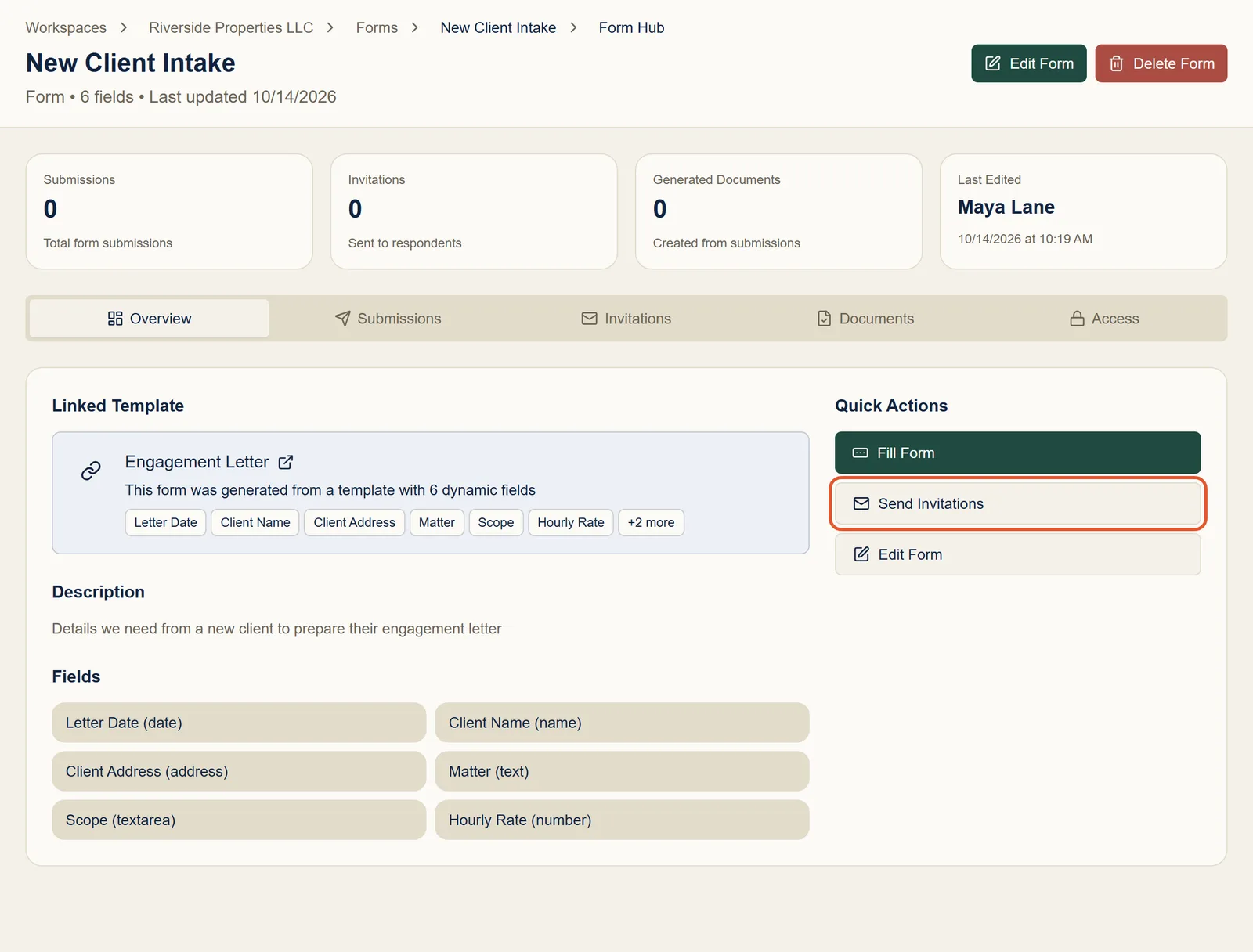This screenshot has height=952, width=1253.
Task: Click Edit Form in Quick Actions
Action: (x=1017, y=554)
